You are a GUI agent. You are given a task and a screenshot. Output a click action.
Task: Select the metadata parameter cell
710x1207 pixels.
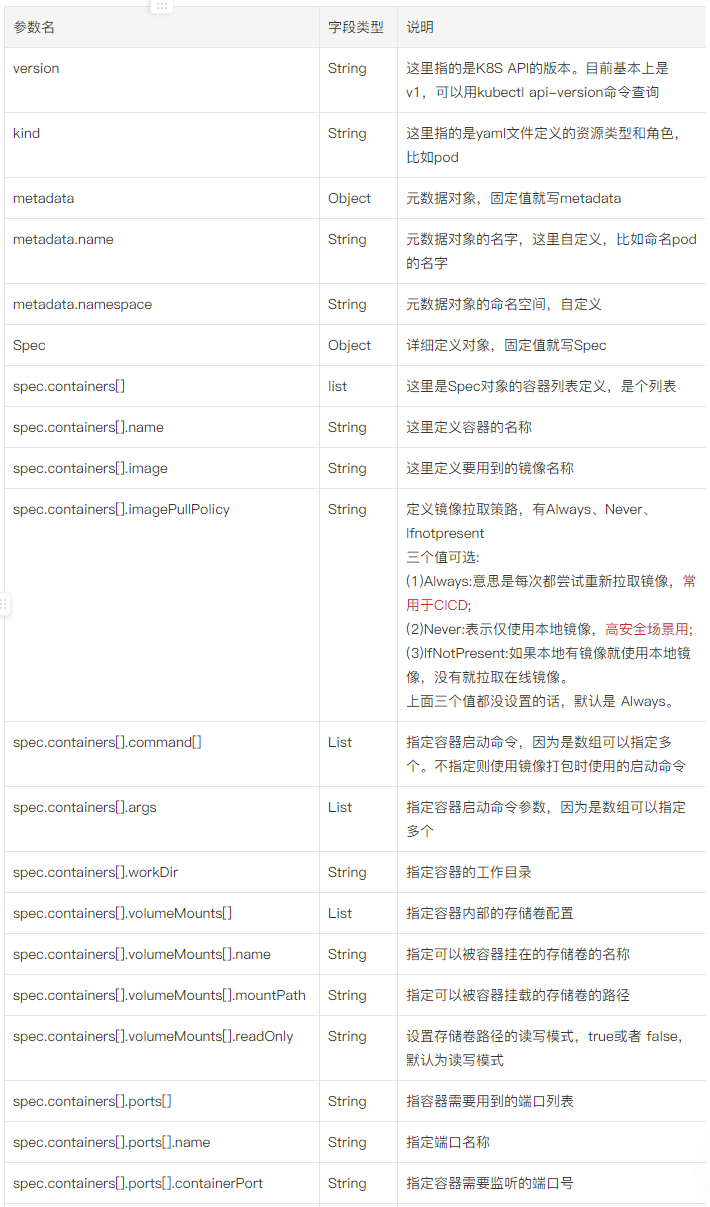(x=162, y=198)
